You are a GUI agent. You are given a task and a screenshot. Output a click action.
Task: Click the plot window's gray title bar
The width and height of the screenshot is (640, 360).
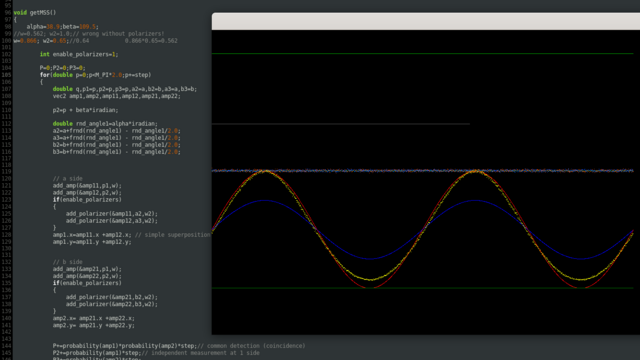(x=426, y=21)
